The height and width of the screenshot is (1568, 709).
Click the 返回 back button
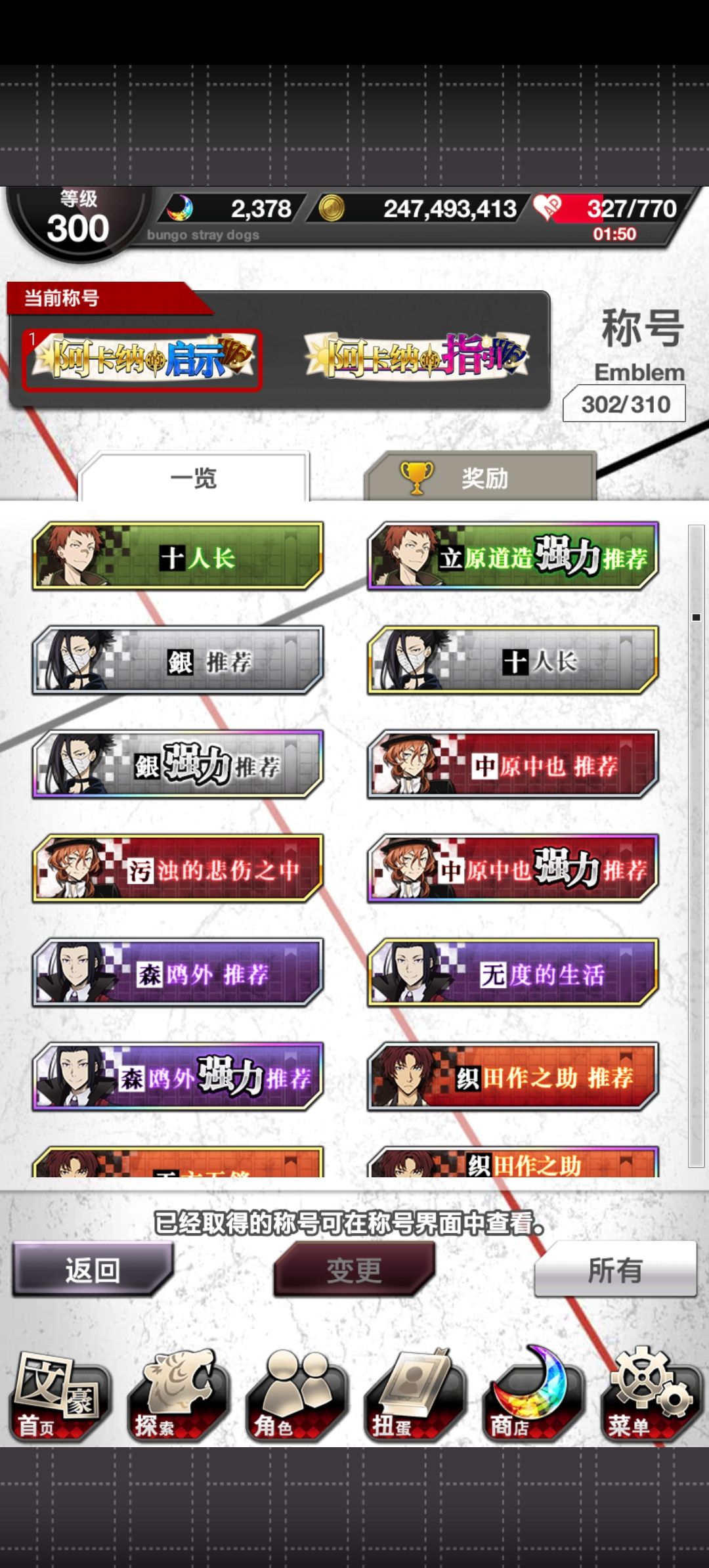tap(93, 1271)
